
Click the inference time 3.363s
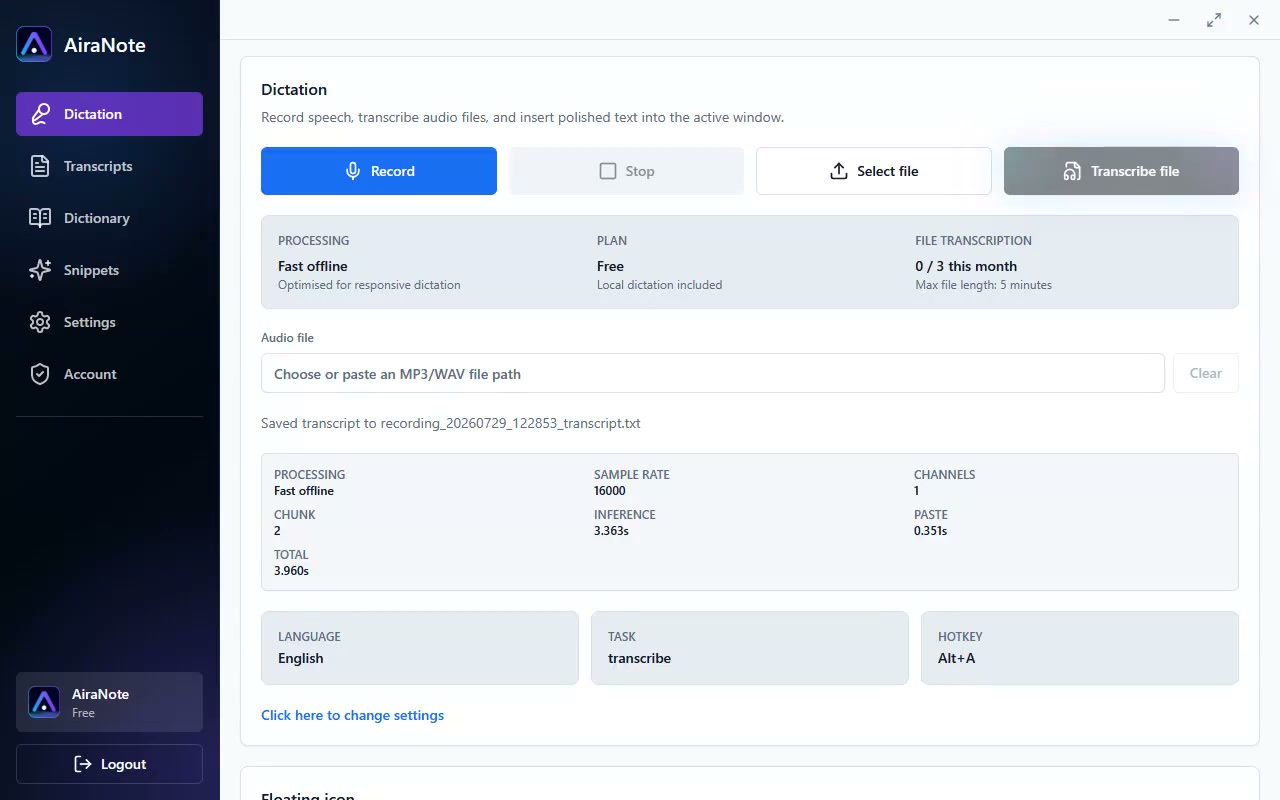pyautogui.click(x=611, y=531)
